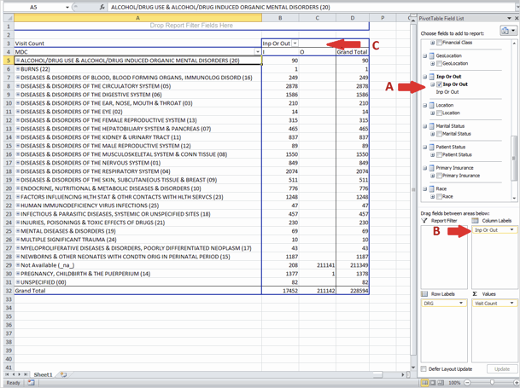Screen dimensions: 520x388
Task: Click the macro recording icon in status bar
Action: pos(31,383)
